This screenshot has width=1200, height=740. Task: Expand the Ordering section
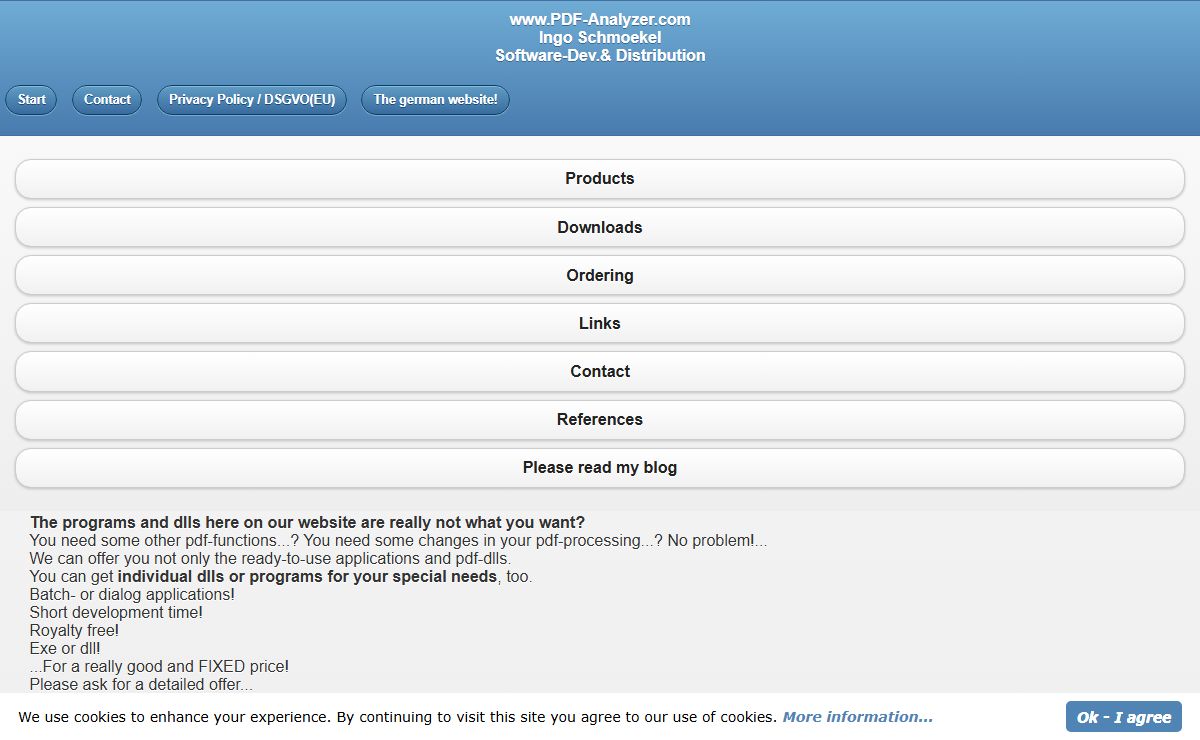click(600, 275)
